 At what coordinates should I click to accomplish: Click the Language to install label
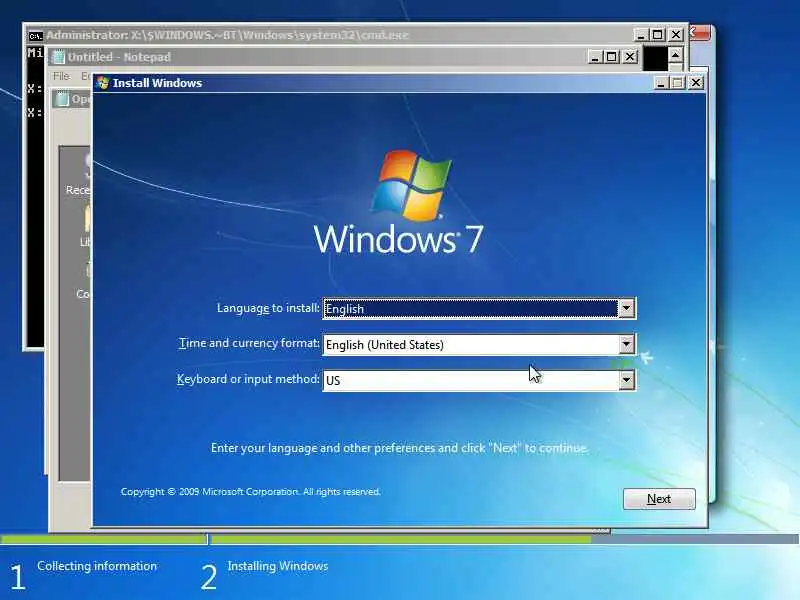[268, 308]
